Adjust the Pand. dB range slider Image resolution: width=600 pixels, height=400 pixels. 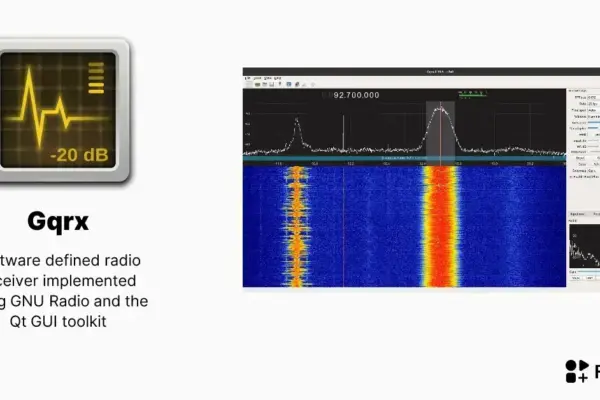[x=593, y=140]
